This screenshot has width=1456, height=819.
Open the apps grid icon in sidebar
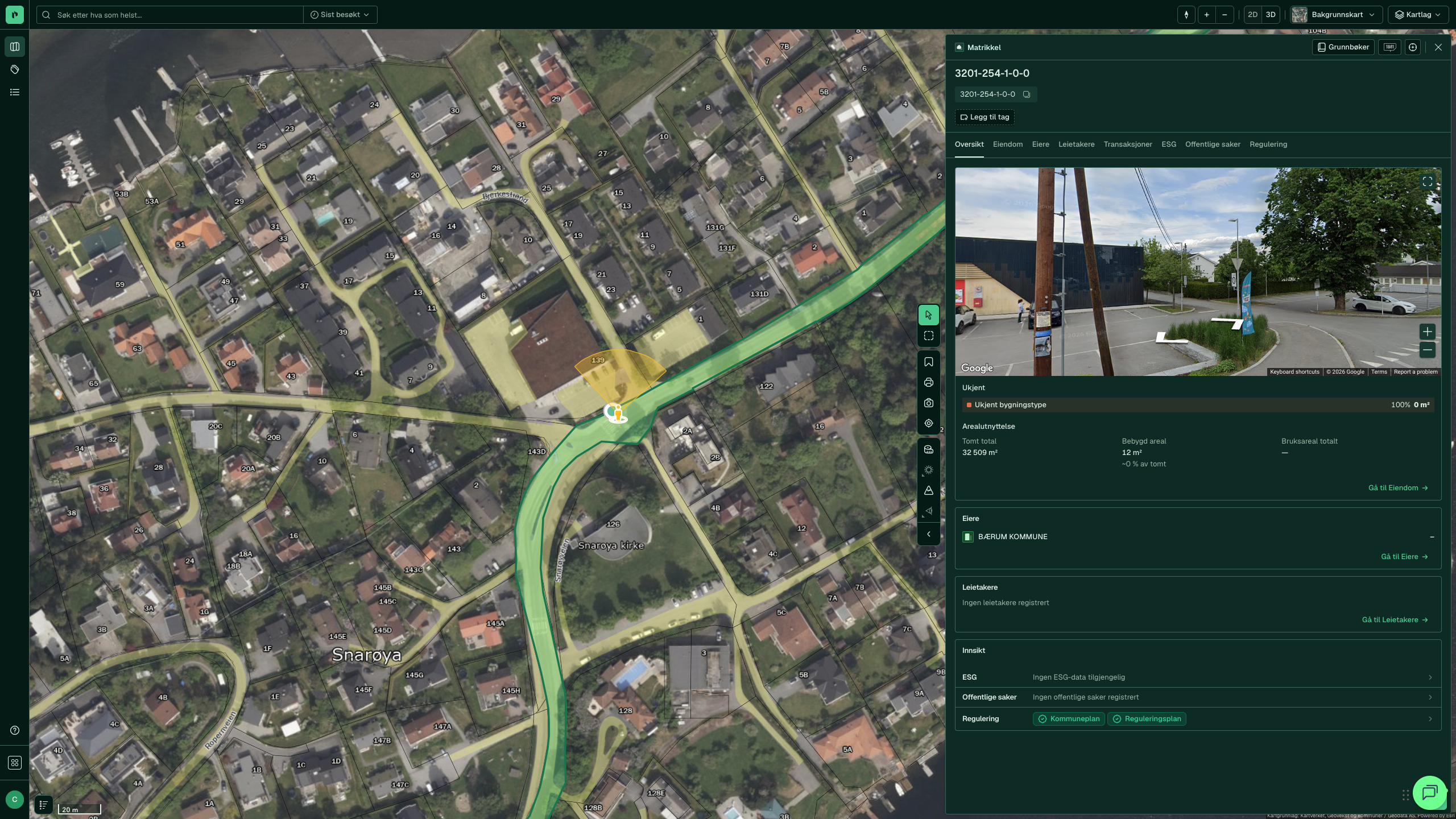point(15,763)
